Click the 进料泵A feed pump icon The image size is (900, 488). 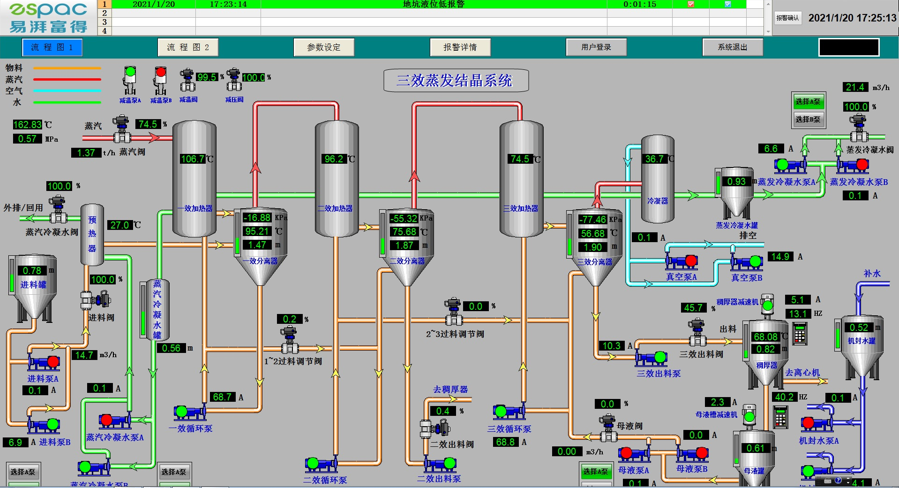point(44,362)
